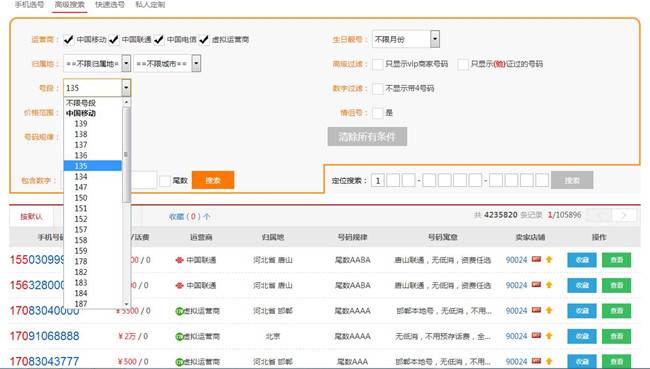Uncheck the 中国移动 operator checkbox

[68, 39]
